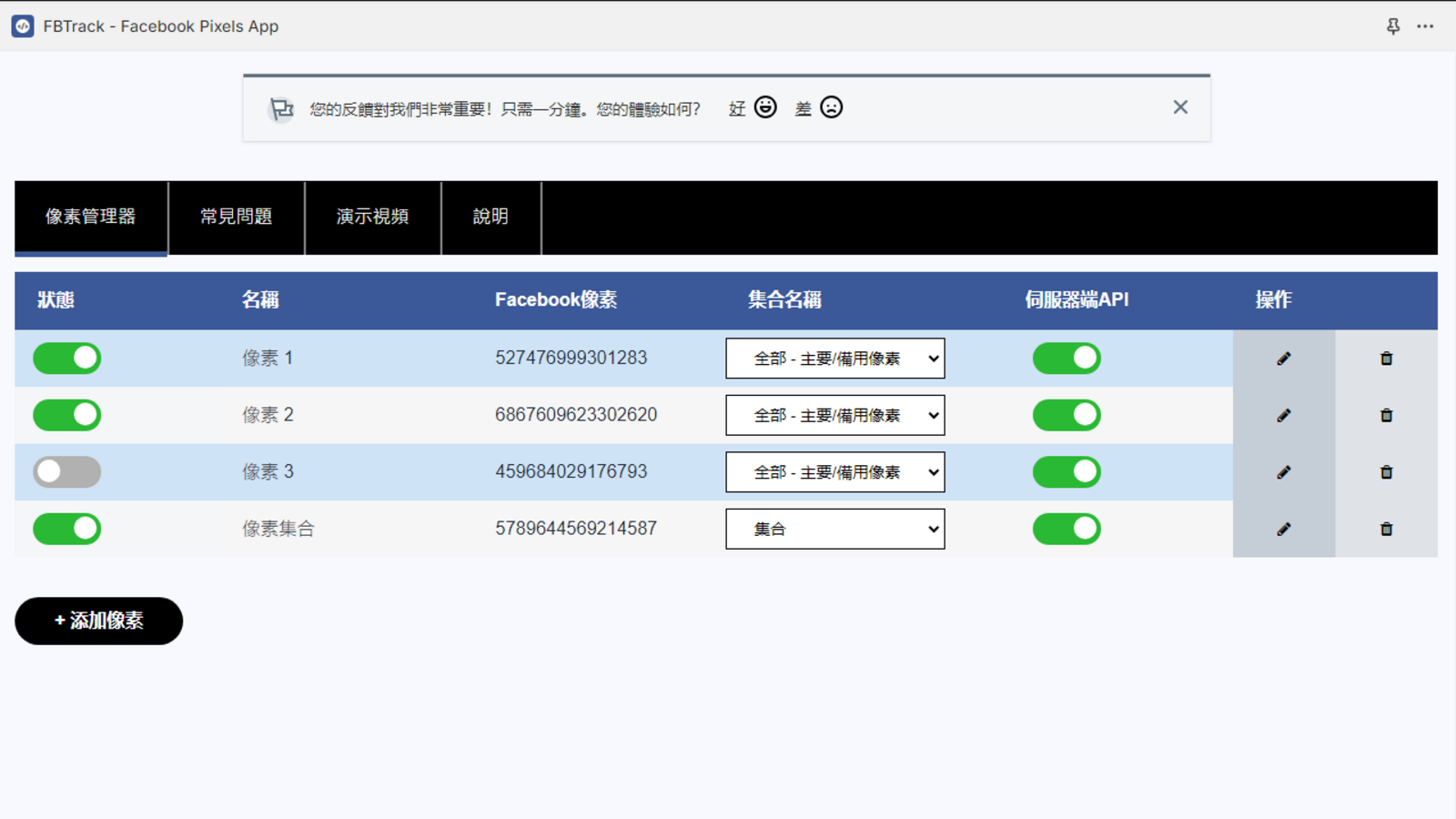Open the 演示視頻 tab

(373, 217)
